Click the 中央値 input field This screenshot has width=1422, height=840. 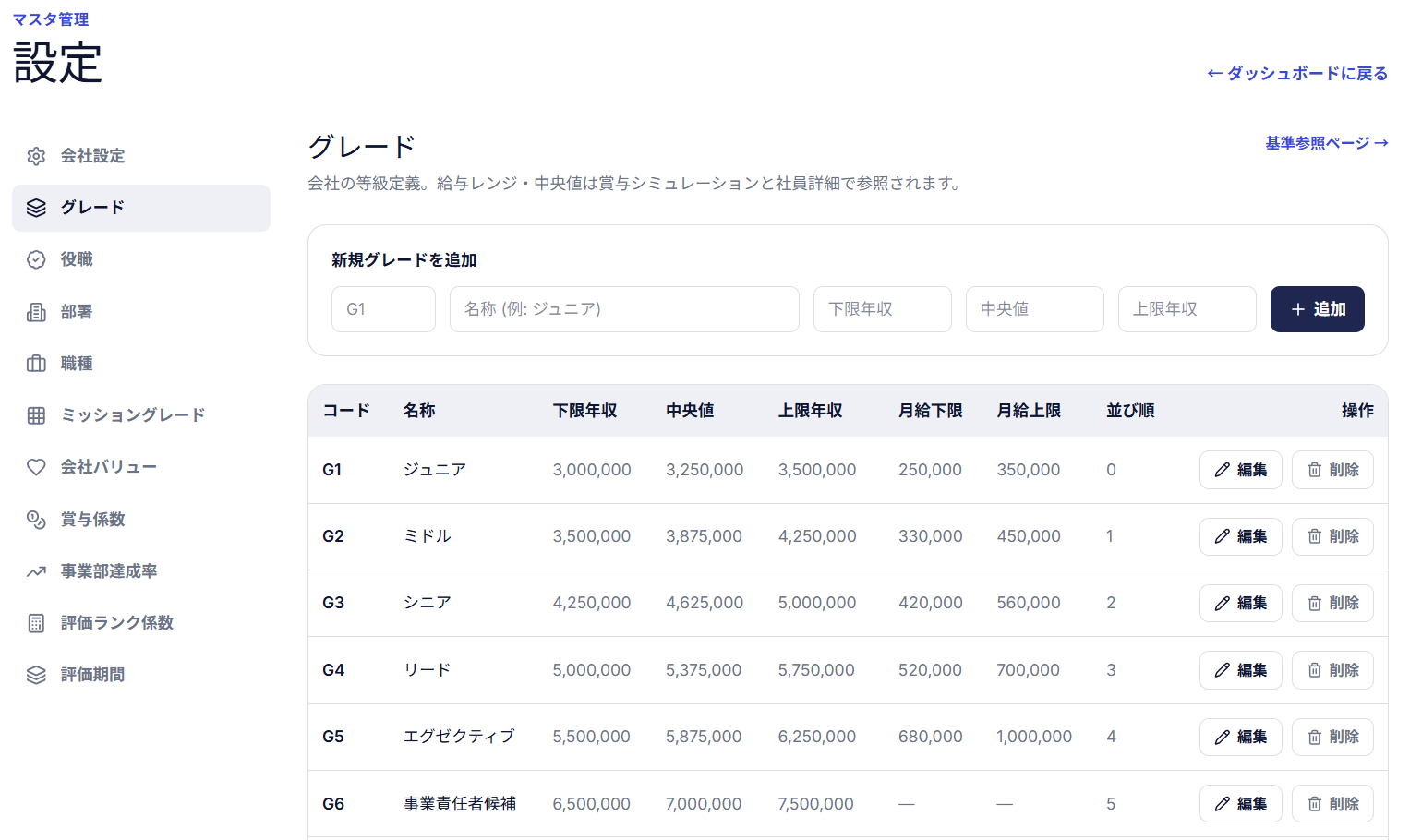pos(1035,309)
